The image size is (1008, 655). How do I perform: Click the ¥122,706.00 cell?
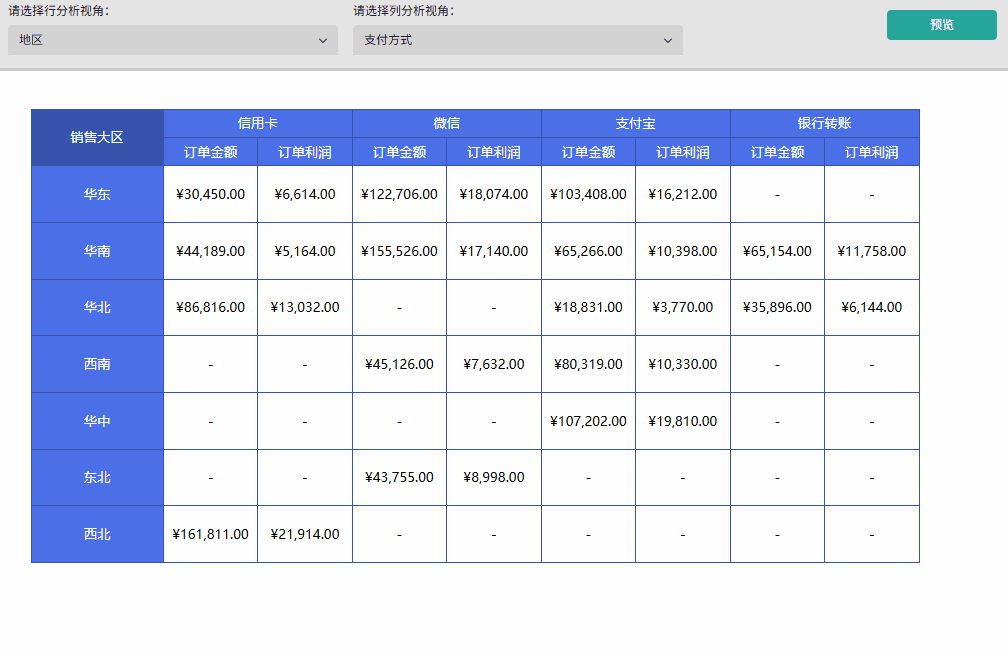pyautogui.click(x=399, y=194)
